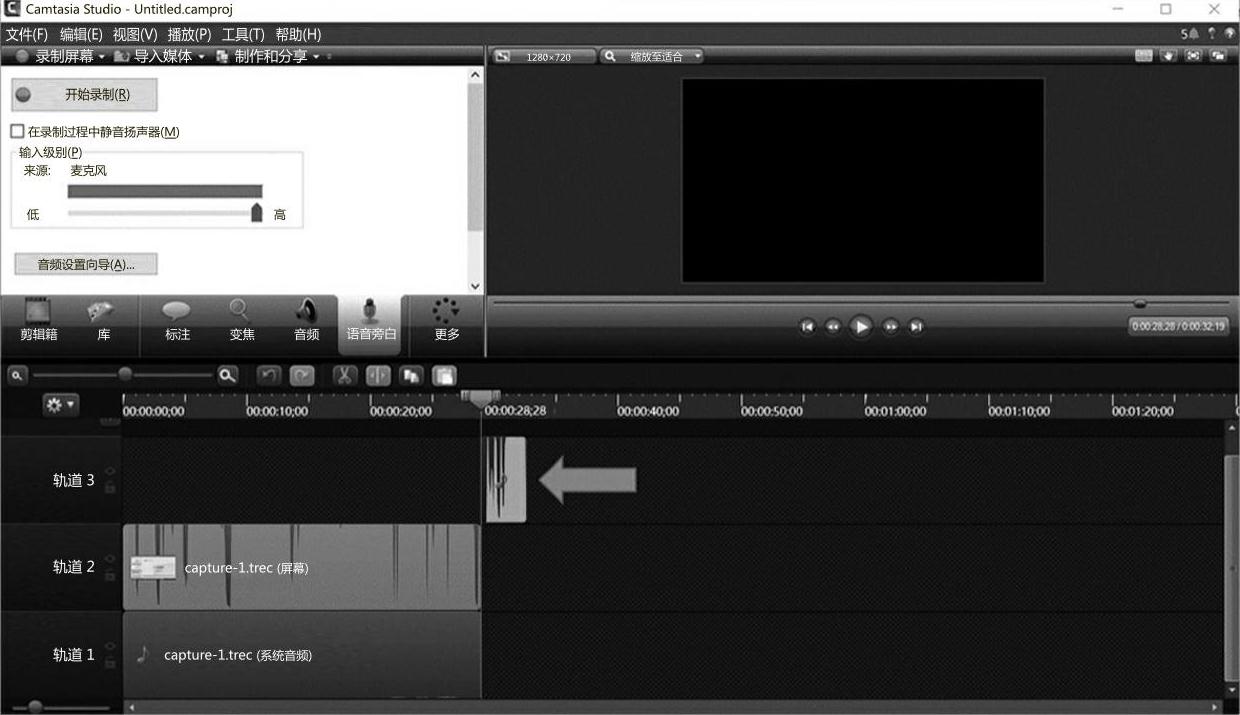Screen dimensions: 1240x715
Task: Open the timeline gear settings dropdown
Action: pos(60,405)
